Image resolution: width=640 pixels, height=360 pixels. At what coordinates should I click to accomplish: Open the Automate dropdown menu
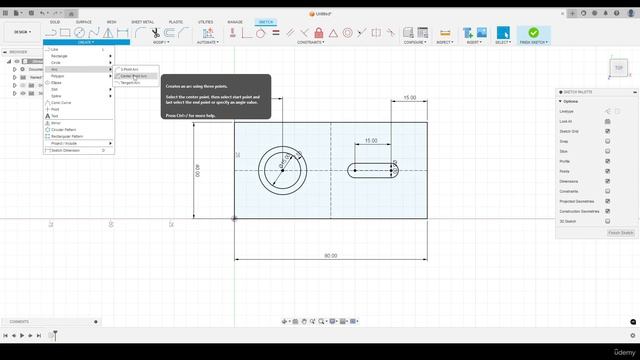[x=208, y=42]
